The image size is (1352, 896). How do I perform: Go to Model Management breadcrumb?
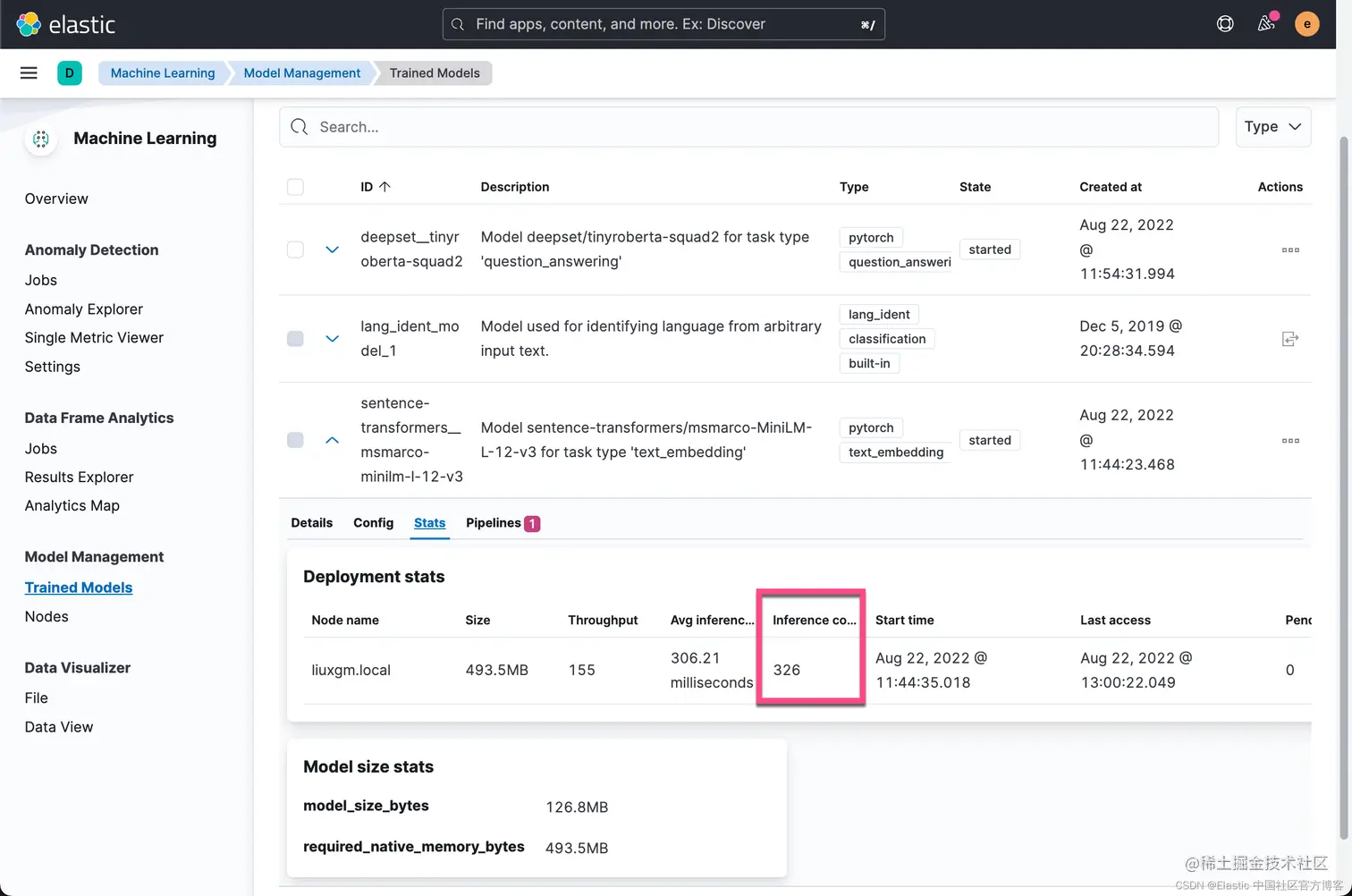click(302, 73)
